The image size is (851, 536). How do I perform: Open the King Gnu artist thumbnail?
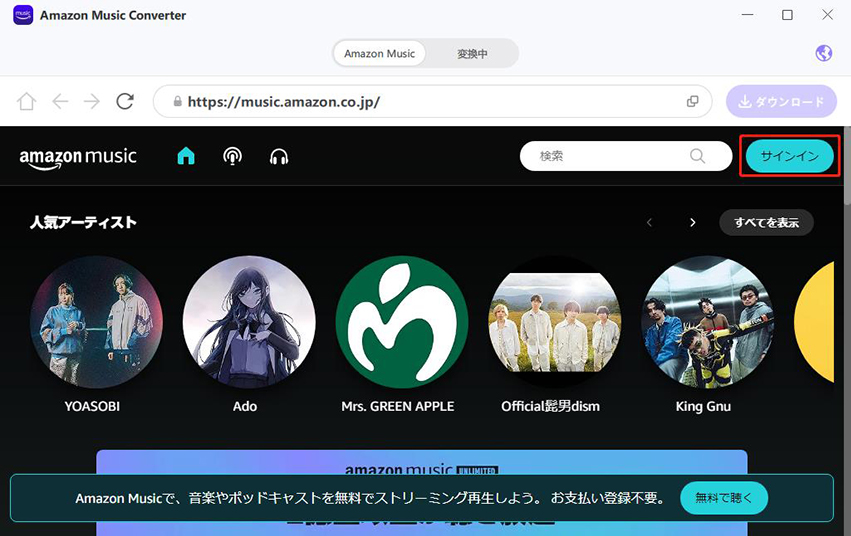[707, 322]
